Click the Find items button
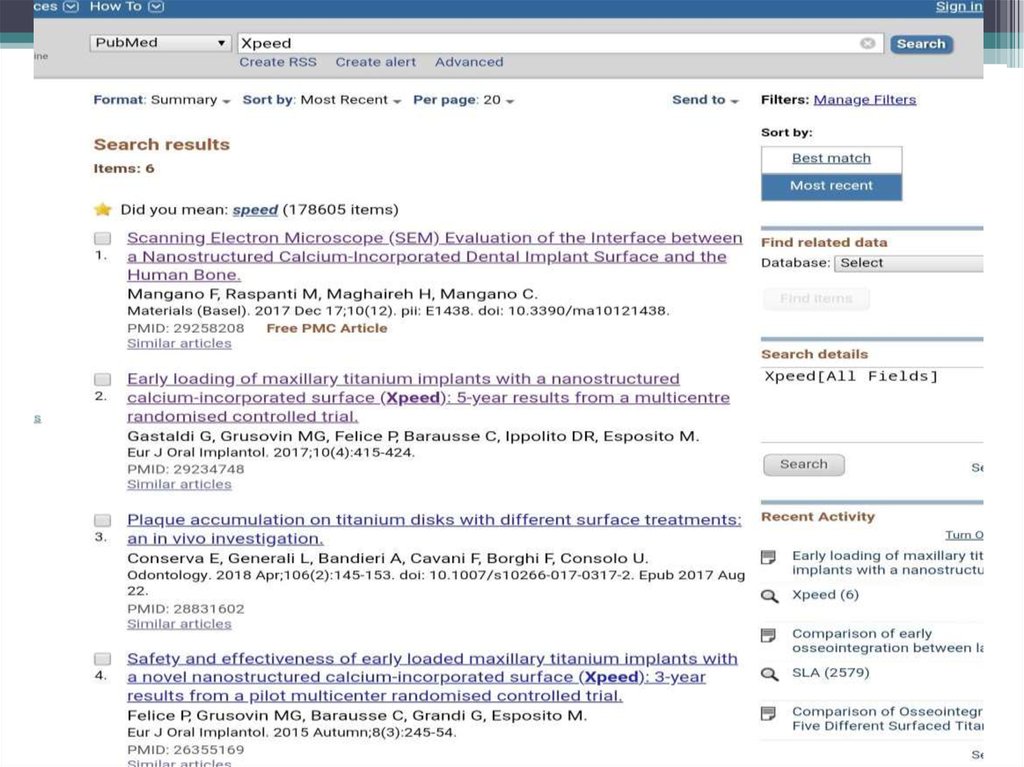The image size is (1024, 767). click(816, 299)
